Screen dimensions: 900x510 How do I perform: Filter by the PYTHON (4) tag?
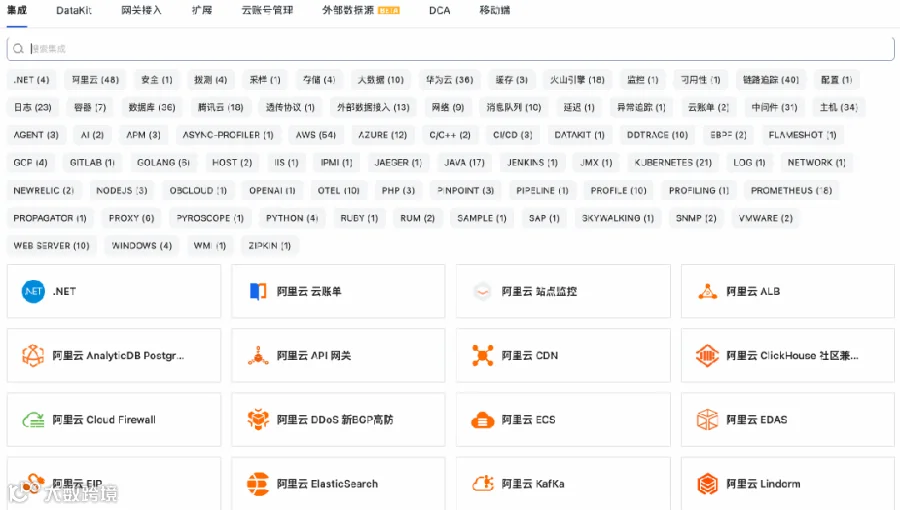pos(292,218)
